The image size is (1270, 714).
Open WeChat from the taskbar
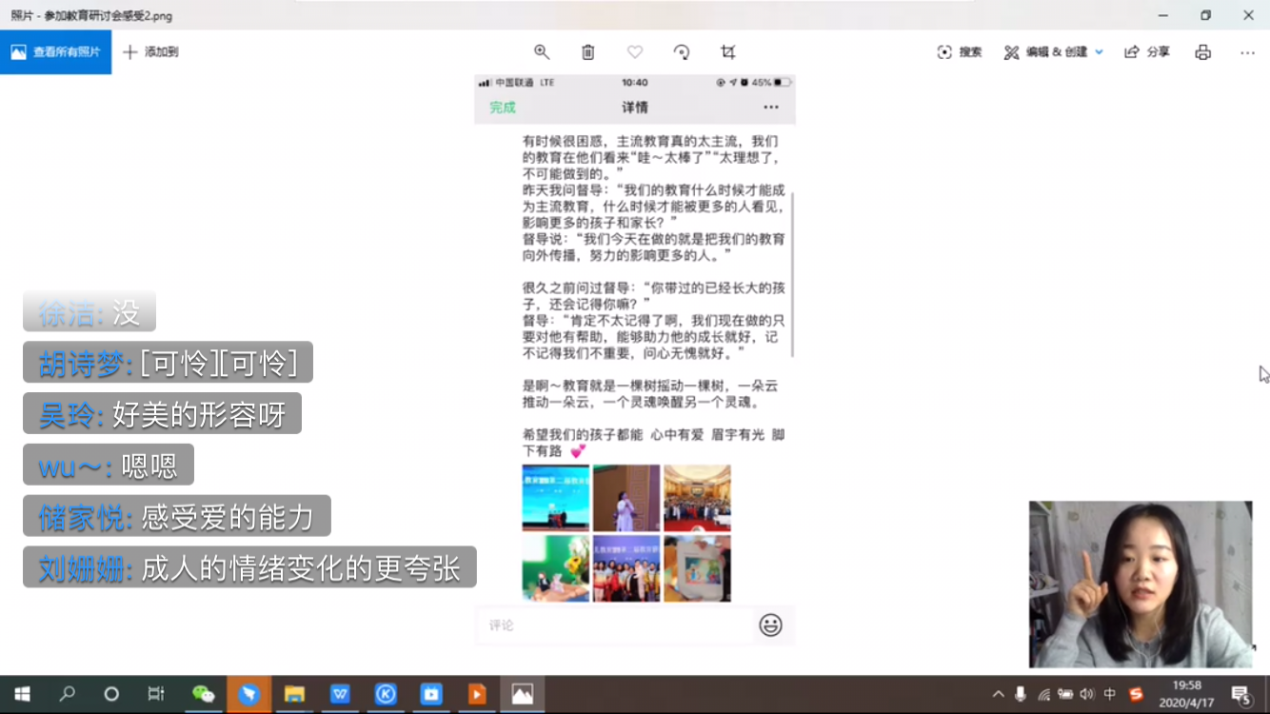tap(203, 694)
